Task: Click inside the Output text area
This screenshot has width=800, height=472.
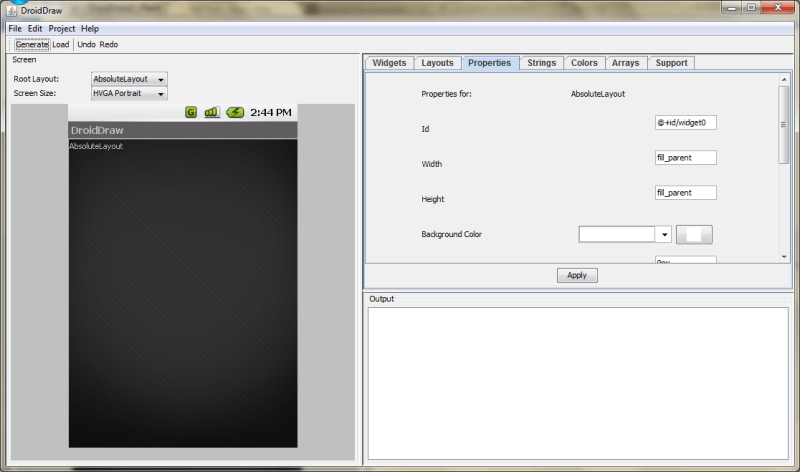Action: 578,383
